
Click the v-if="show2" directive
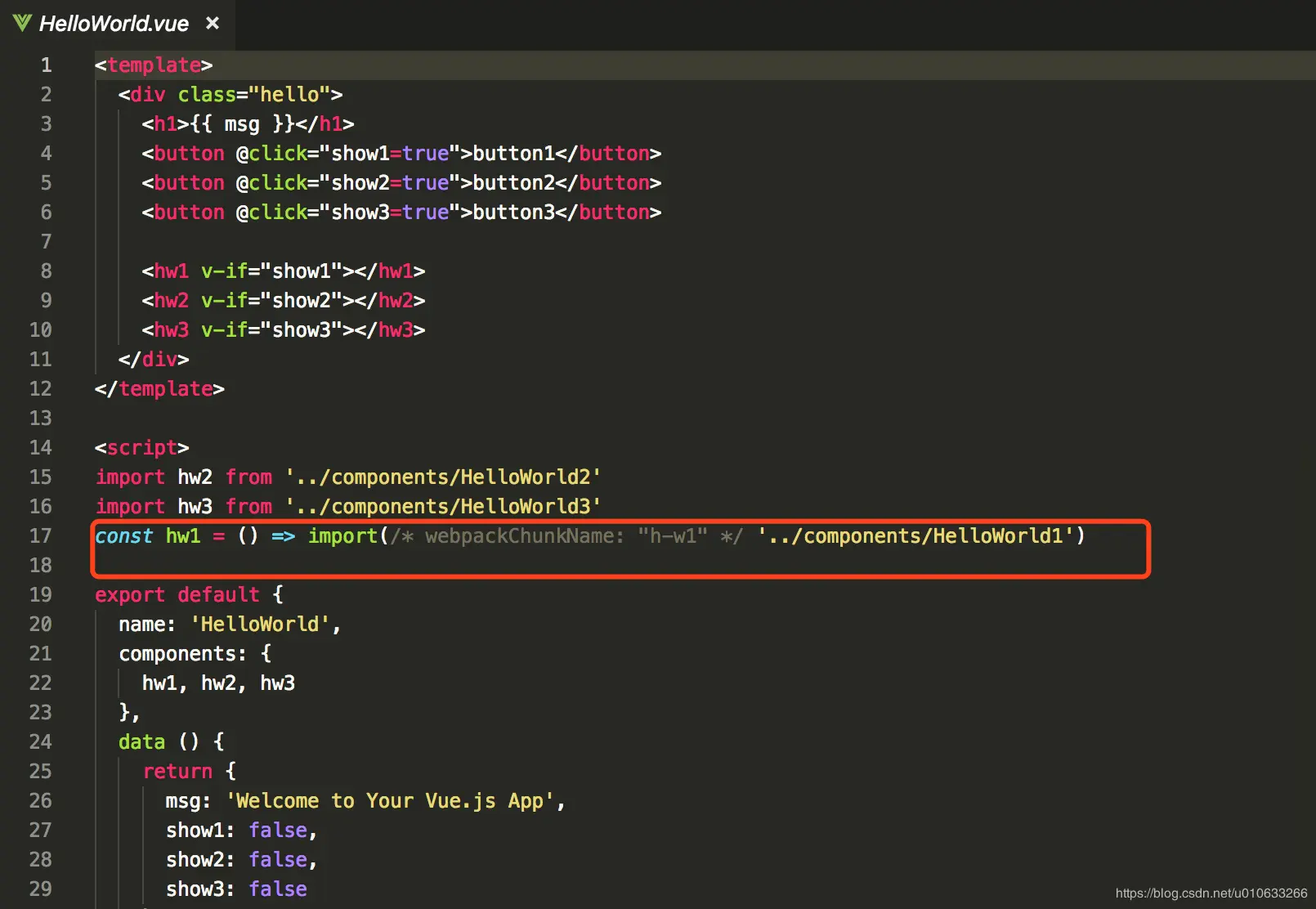[271, 301]
